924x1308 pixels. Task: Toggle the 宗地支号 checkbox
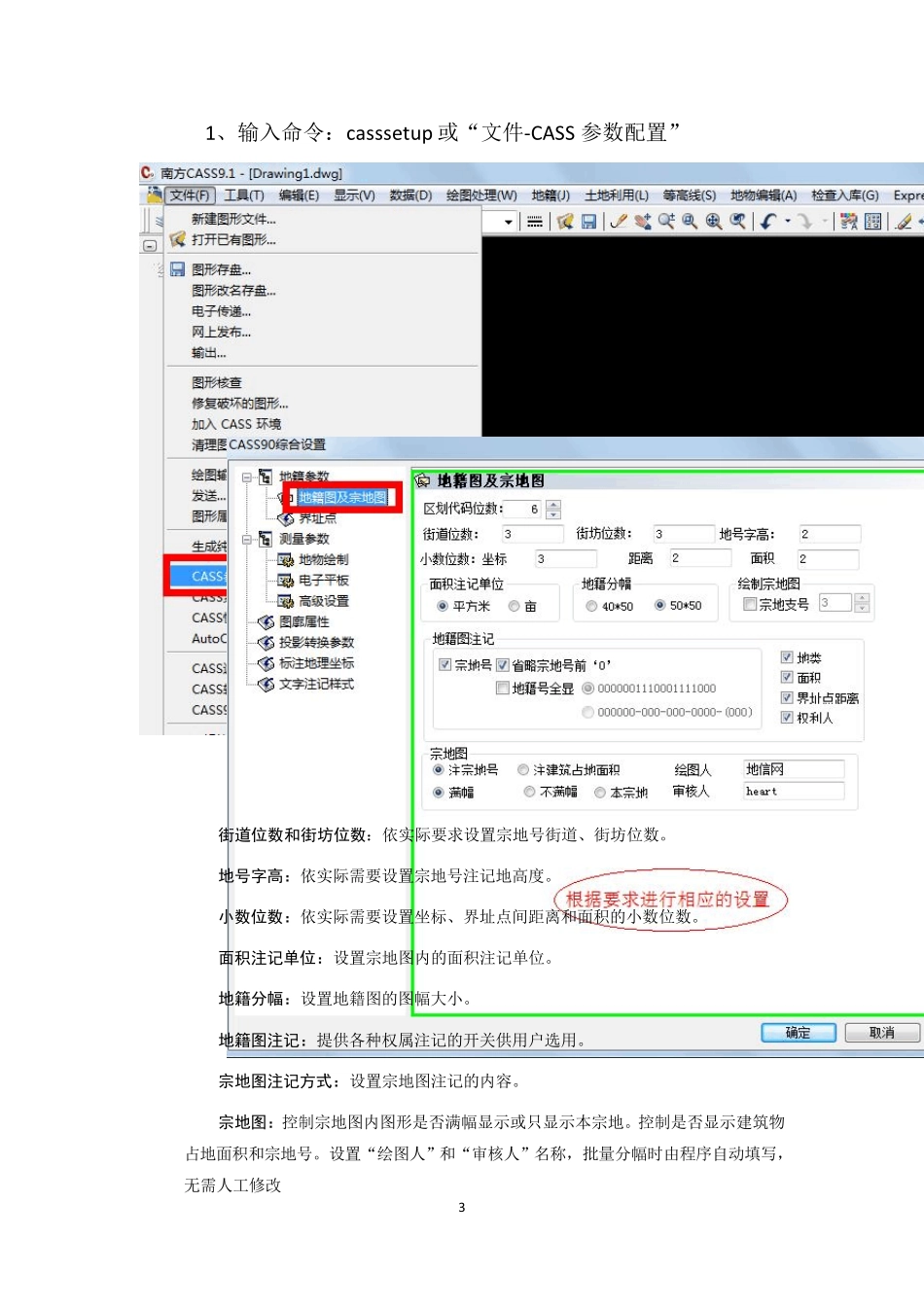[750, 604]
